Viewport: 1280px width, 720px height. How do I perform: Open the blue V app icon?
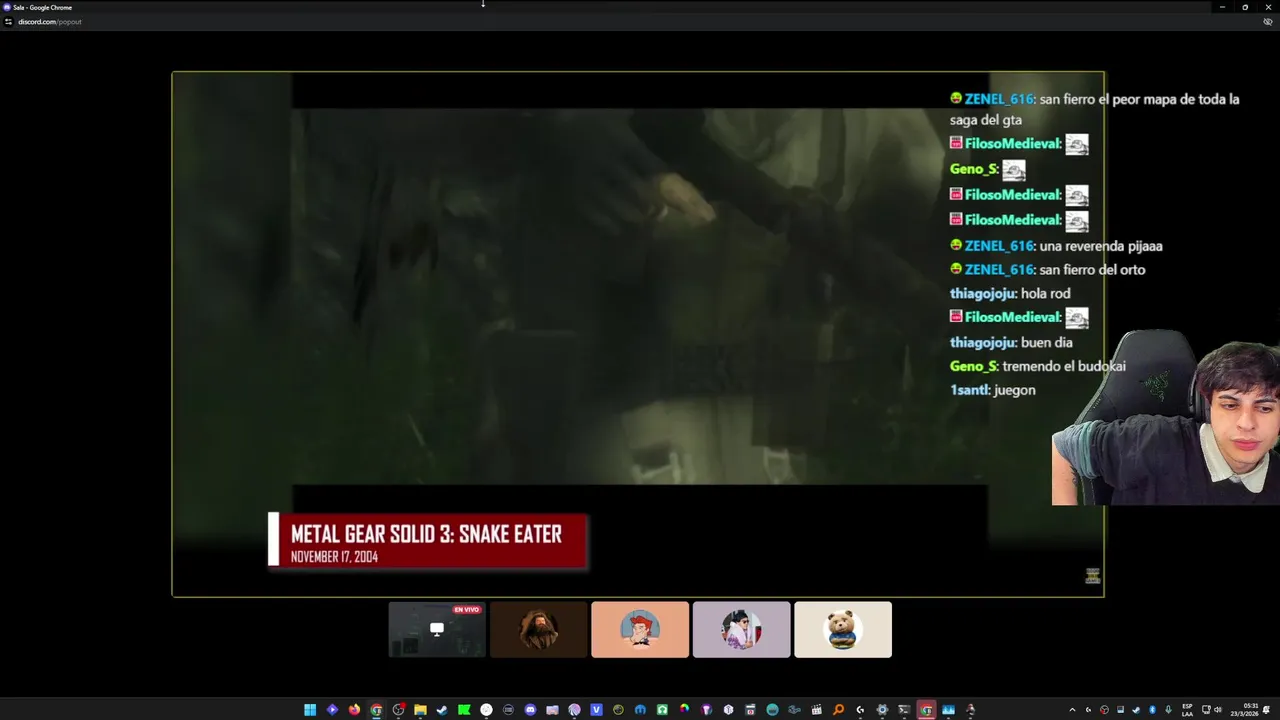click(596, 710)
